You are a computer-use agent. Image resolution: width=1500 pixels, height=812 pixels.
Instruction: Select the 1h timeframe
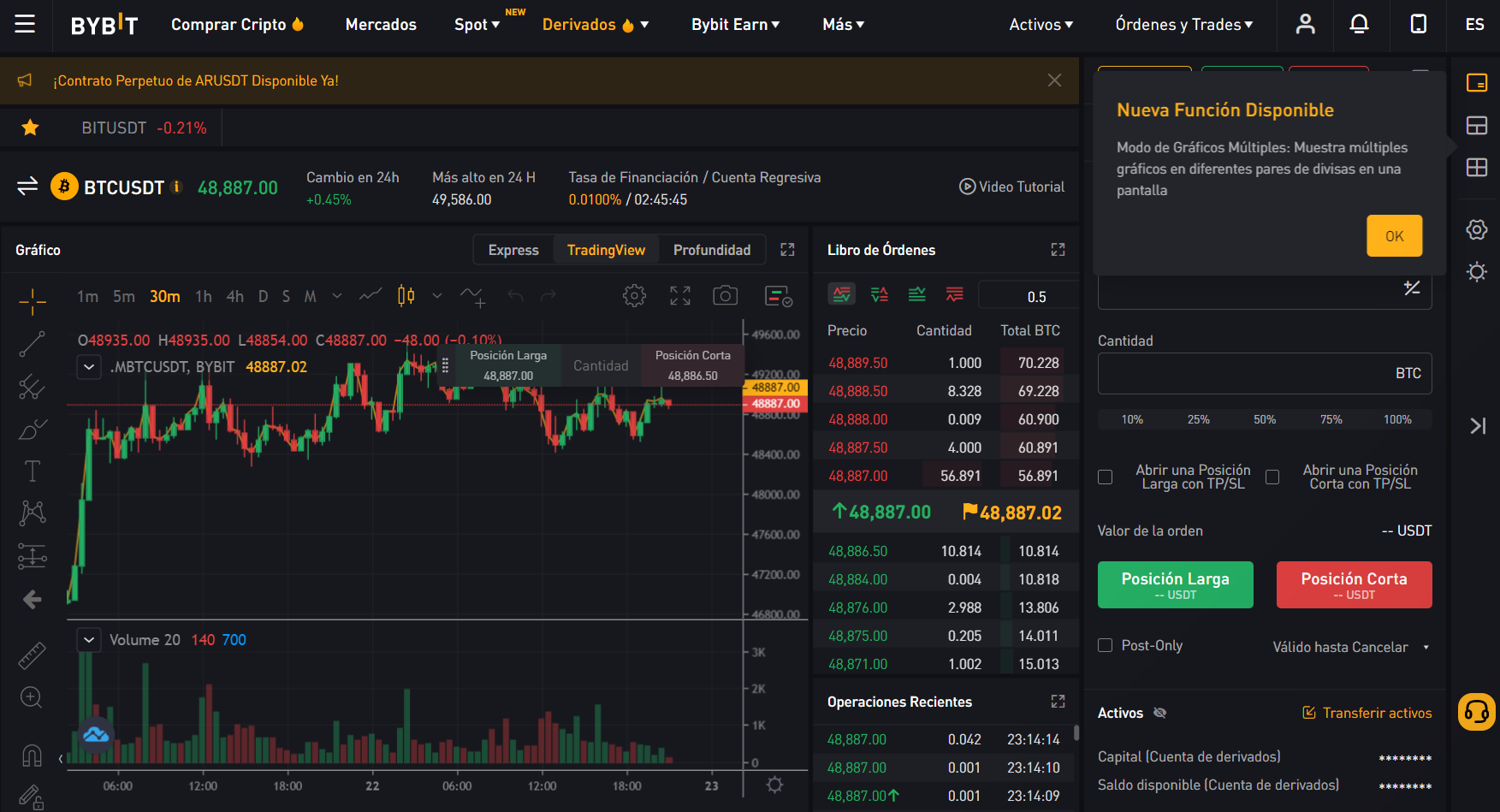[204, 296]
